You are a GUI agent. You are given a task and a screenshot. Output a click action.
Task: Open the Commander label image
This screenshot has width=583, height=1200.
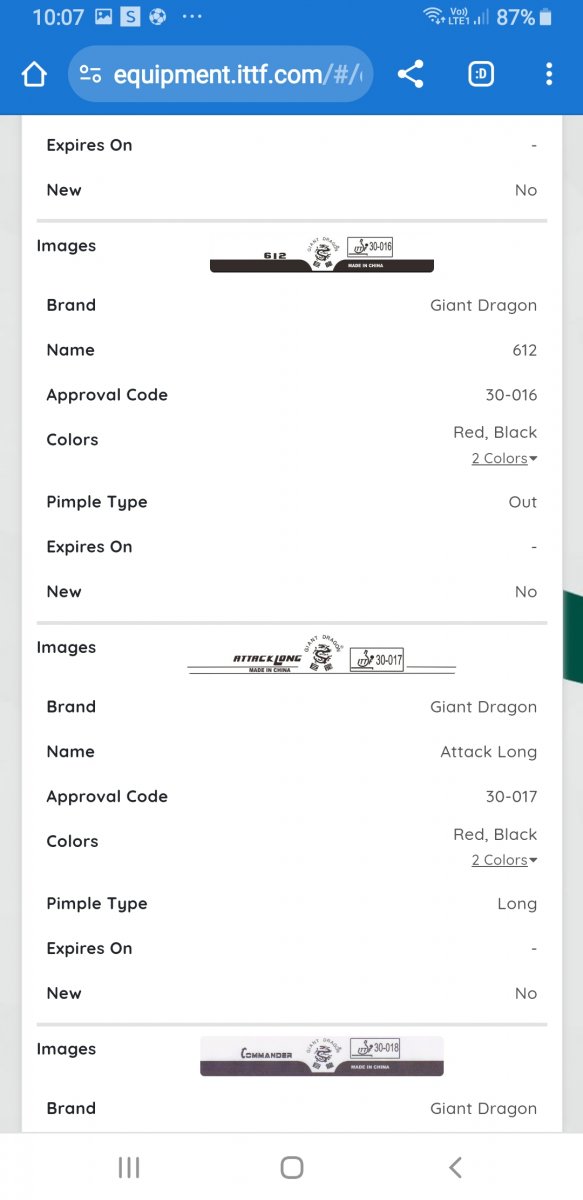coord(321,1056)
